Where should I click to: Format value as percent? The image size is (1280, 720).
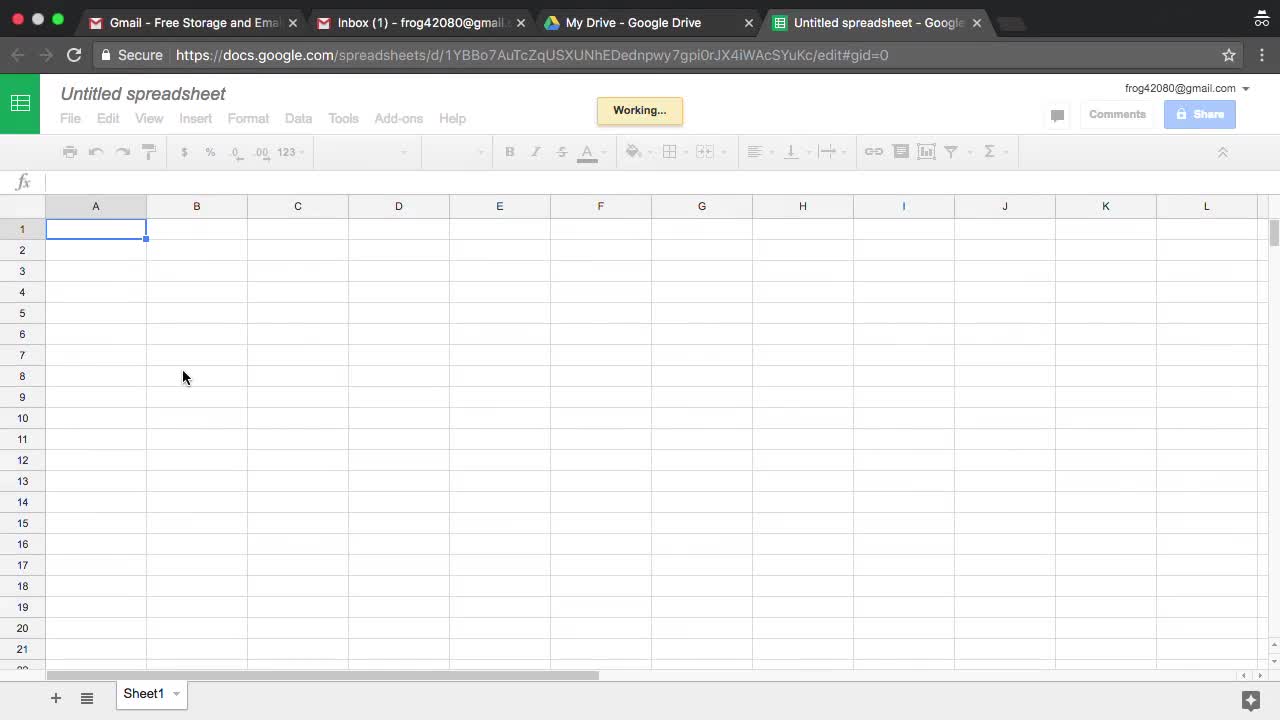(x=210, y=152)
